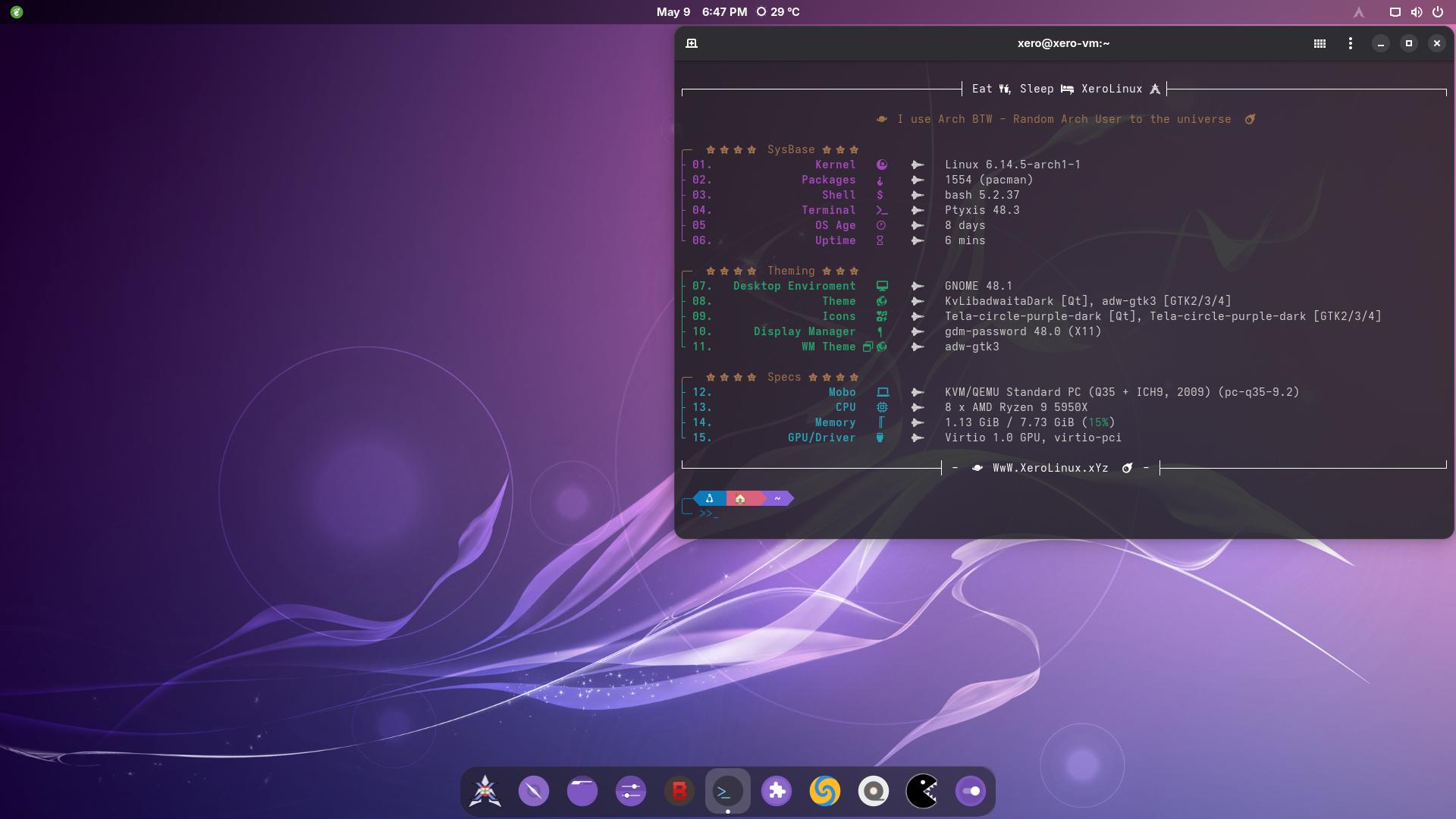This screenshot has height=819, width=1456.
Task: Open the 29 °C weather indicator
Action: pyautogui.click(x=778, y=12)
